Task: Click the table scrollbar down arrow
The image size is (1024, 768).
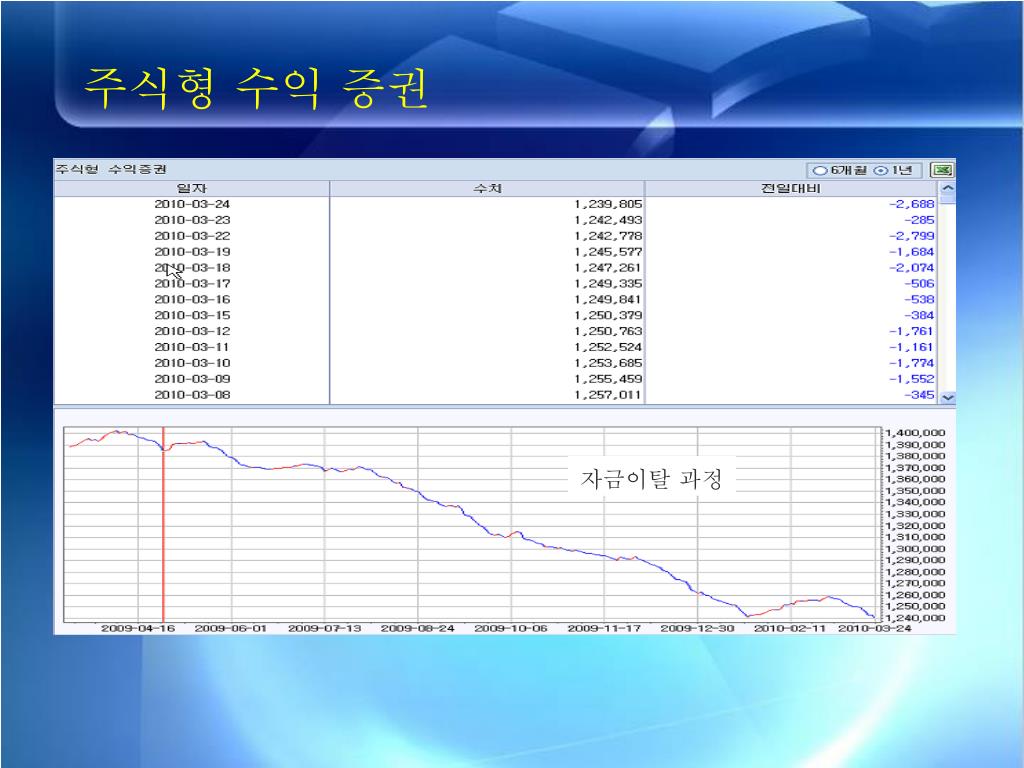Action: click(x=948, y=397)
